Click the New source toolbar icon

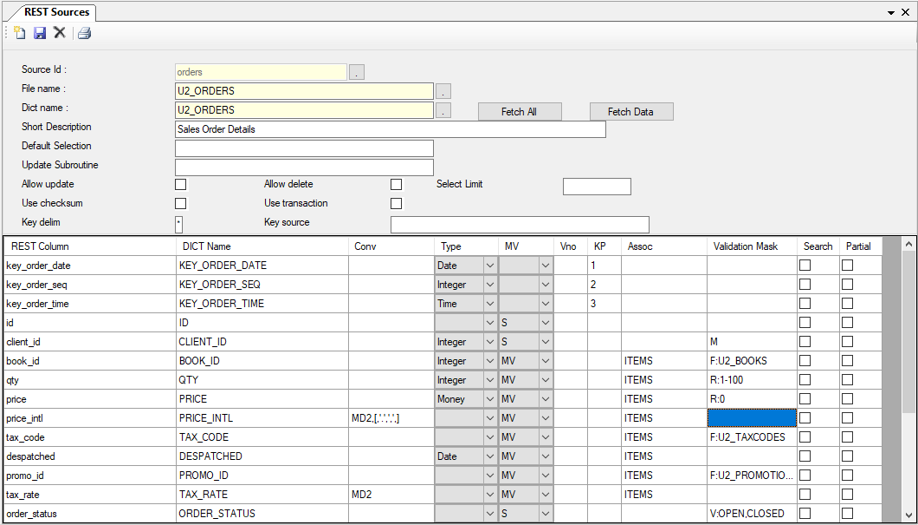[20, 33]
